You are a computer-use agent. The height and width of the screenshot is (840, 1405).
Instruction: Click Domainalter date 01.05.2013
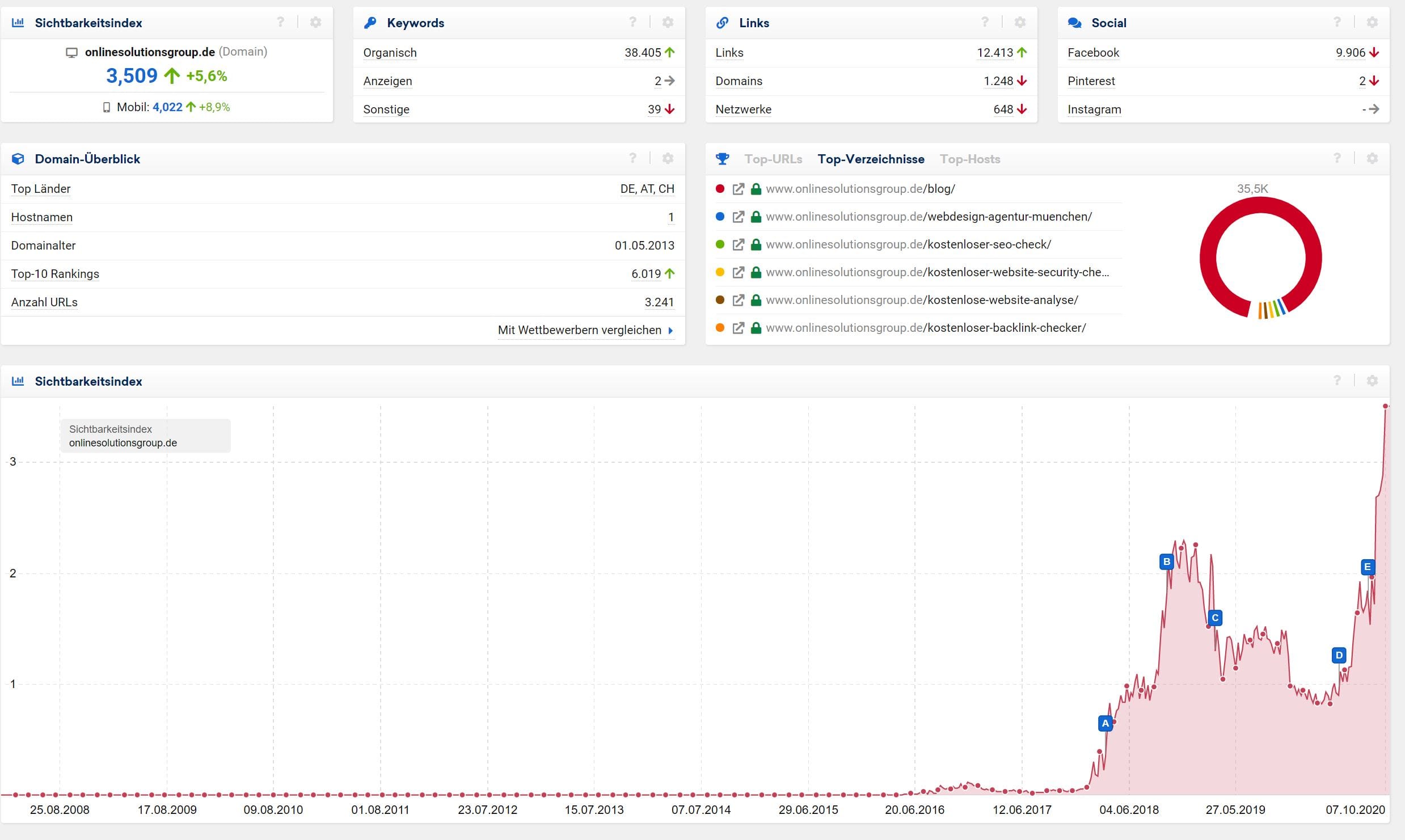(644, 246)
